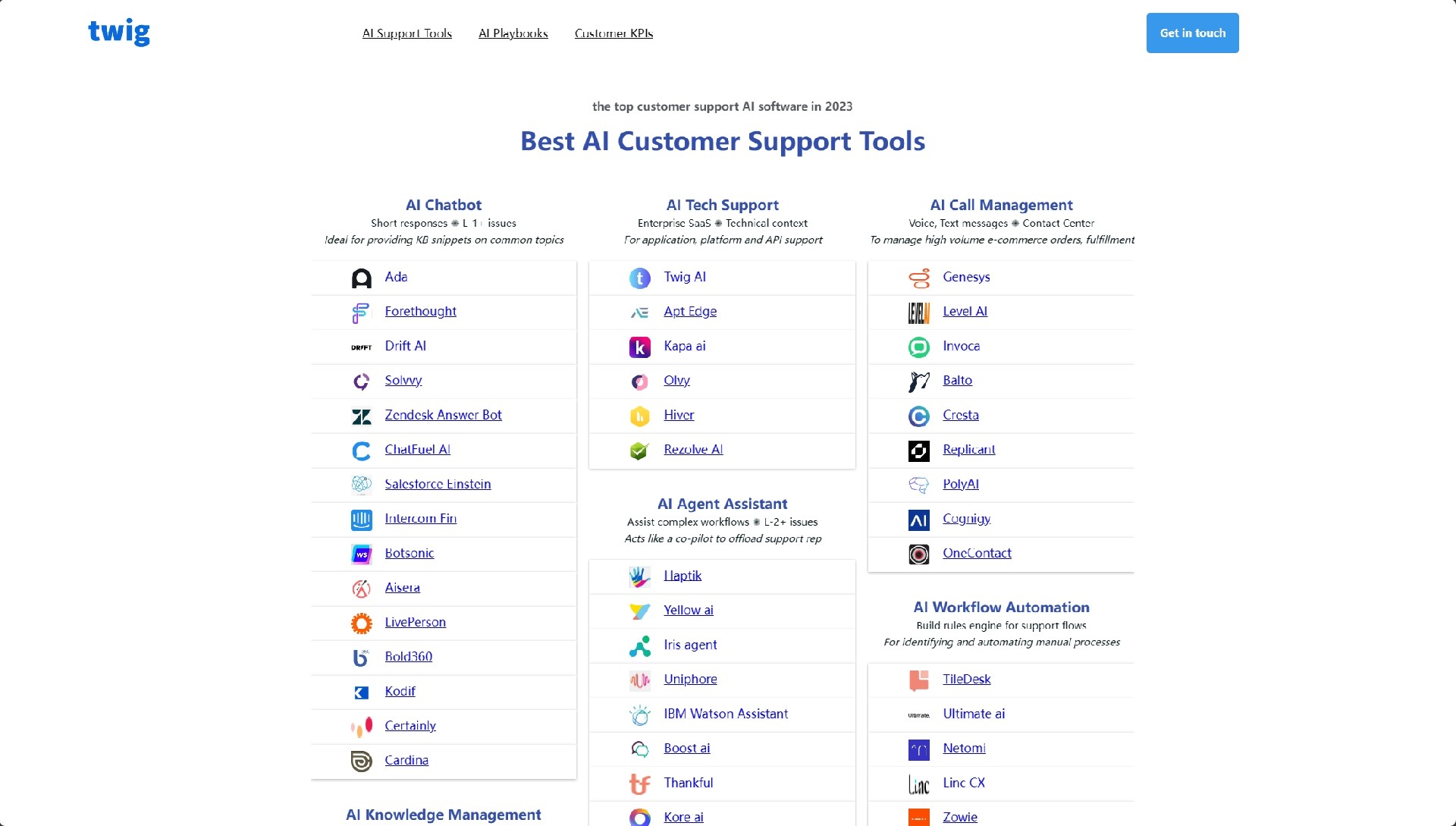1456x826 pixels.
Task: Visit the Netomi link
Action: pyautogui.click(x=964, y=748)
